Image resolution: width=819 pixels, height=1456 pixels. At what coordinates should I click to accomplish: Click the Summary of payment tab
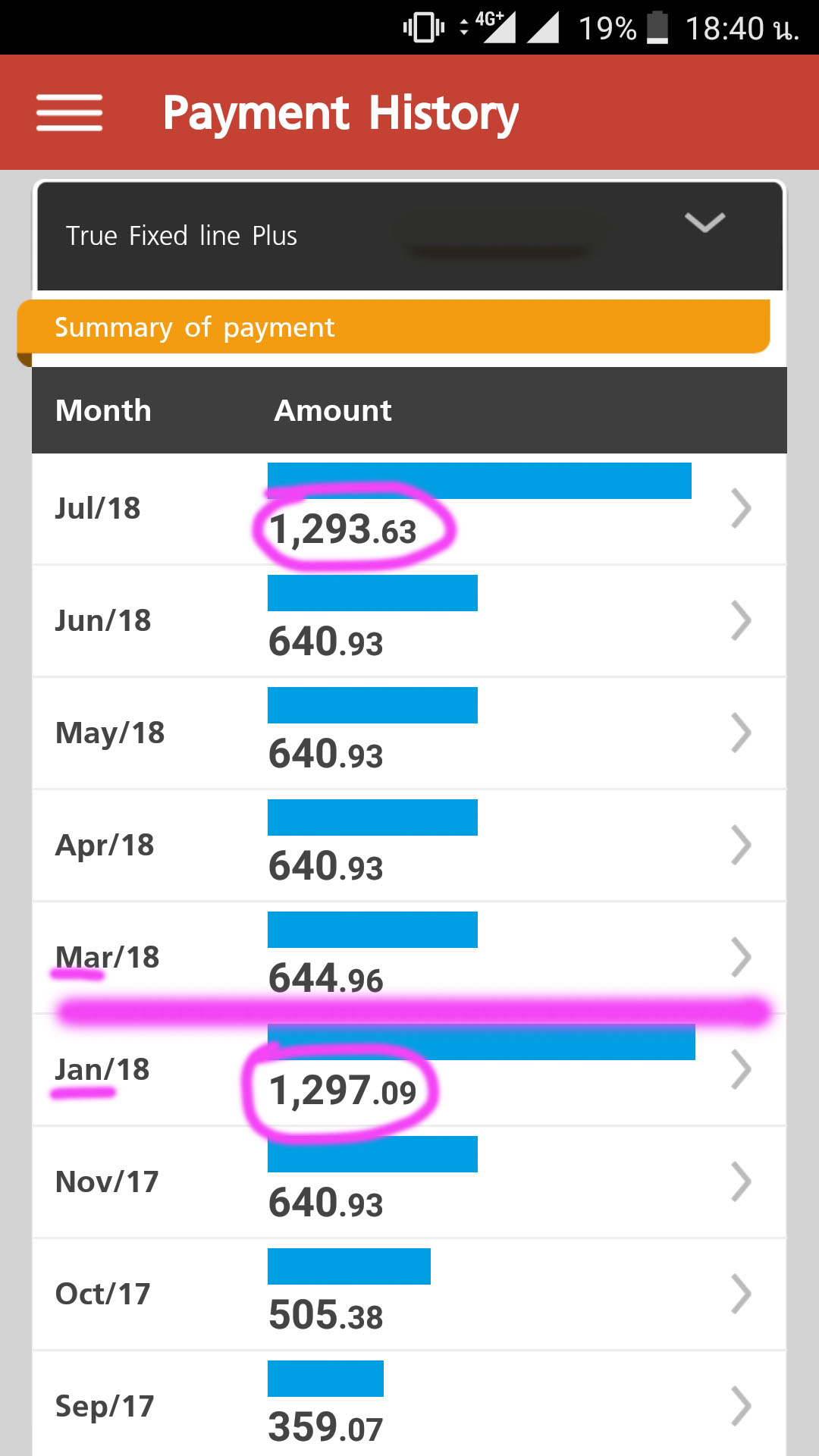pyautogui.click(x=194, y=328)
